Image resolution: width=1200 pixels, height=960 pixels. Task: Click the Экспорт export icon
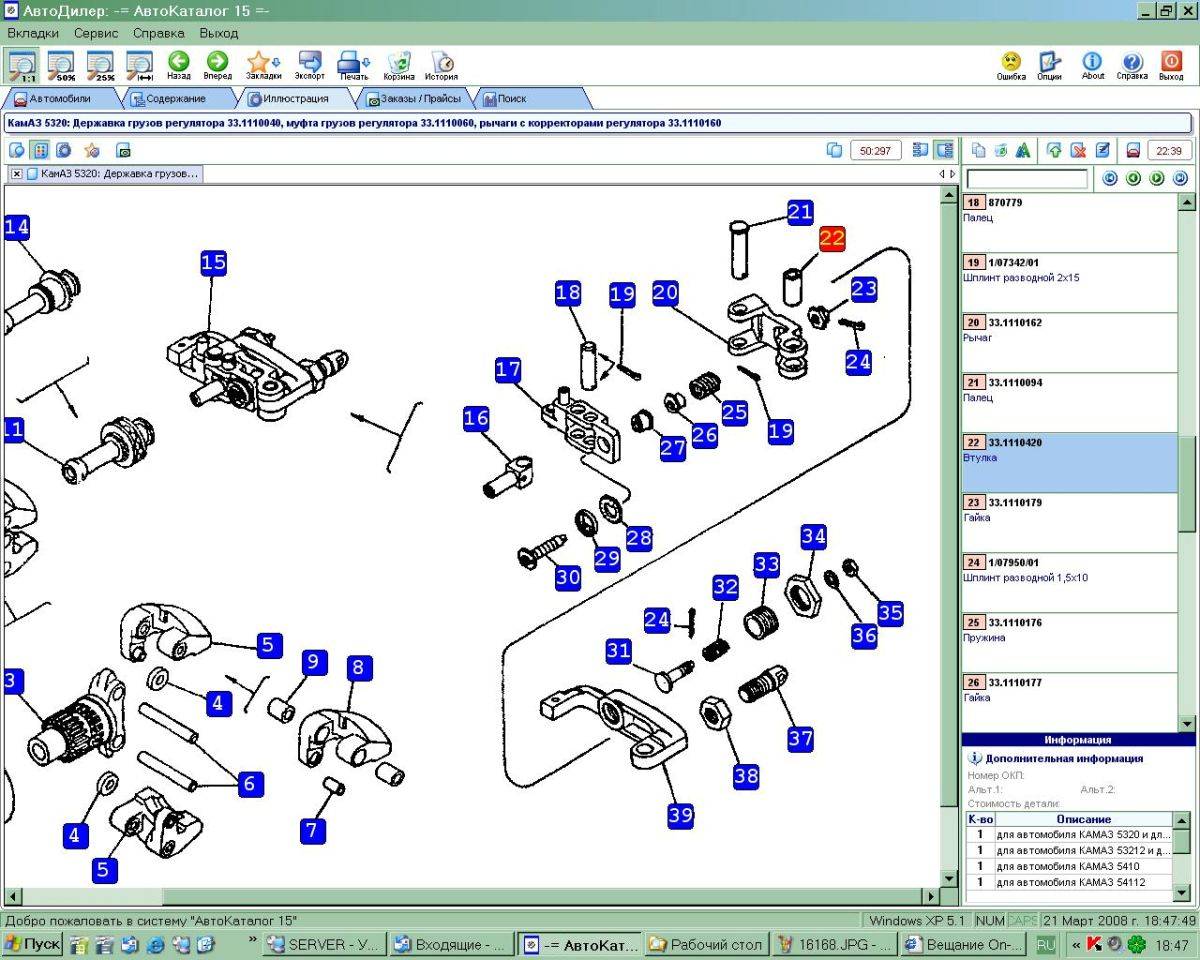[309, 66]
